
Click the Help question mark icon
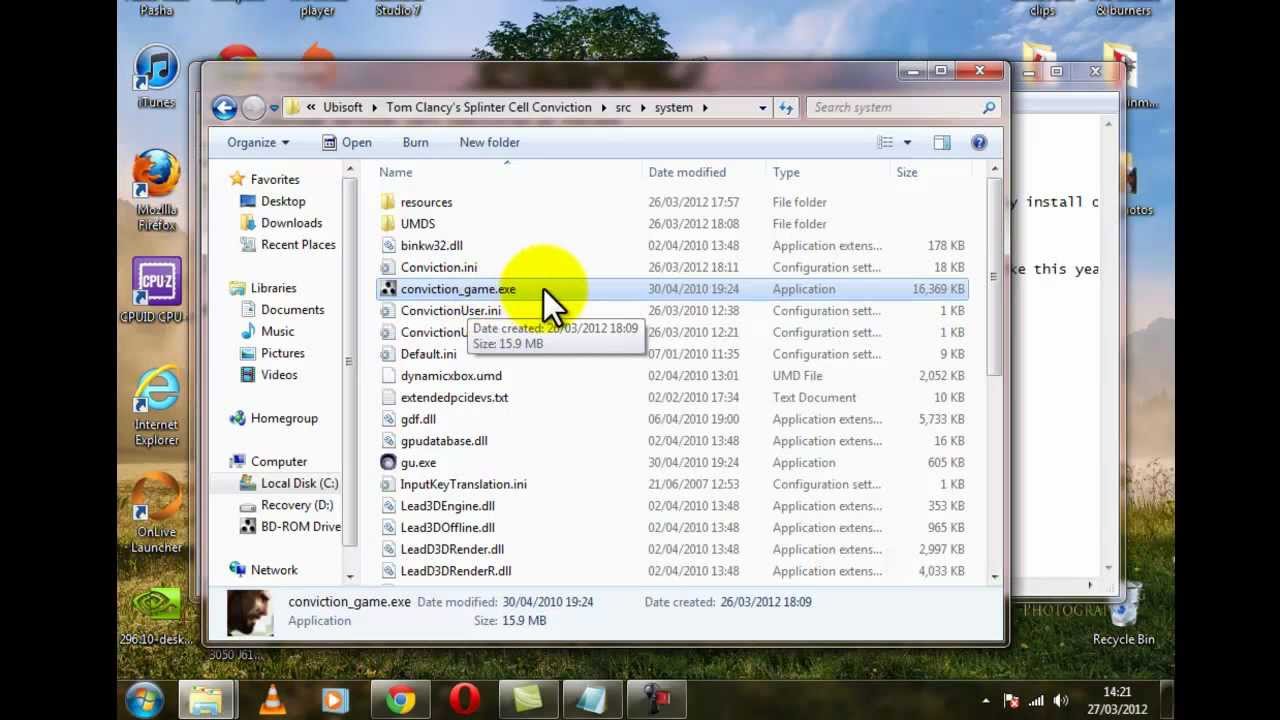click(979, 142)
